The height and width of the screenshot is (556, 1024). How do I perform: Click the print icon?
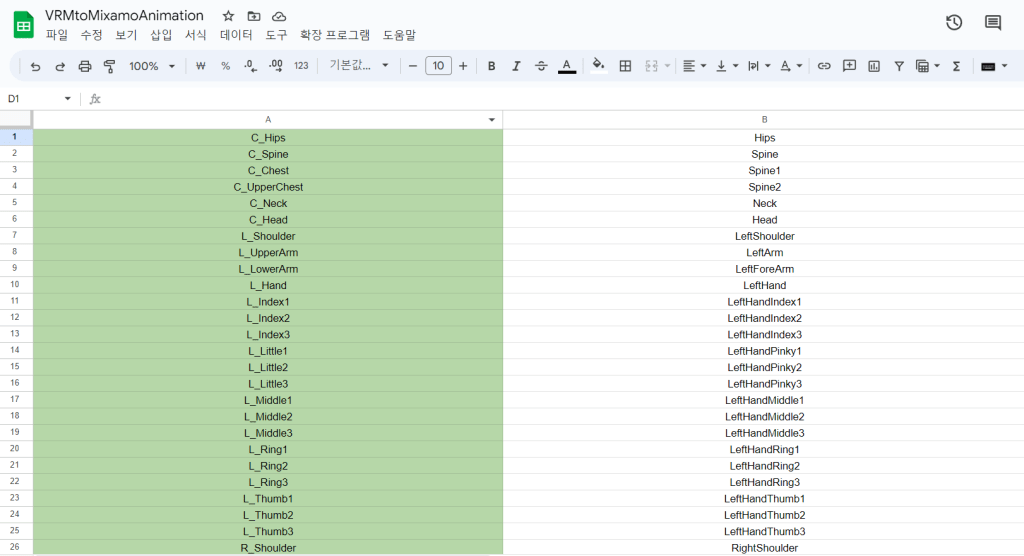tap(85, 66)
